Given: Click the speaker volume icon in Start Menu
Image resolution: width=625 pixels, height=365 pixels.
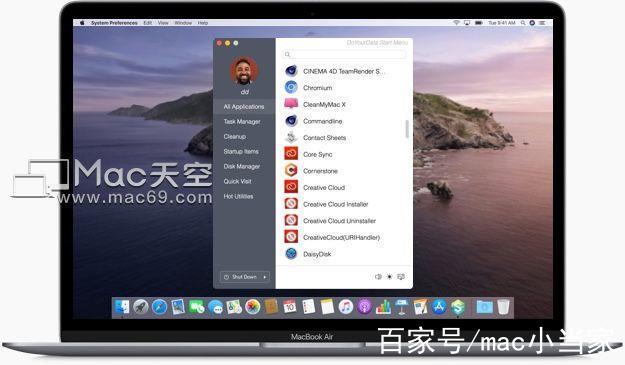Looking at the screenshot, I should (378, 277).
